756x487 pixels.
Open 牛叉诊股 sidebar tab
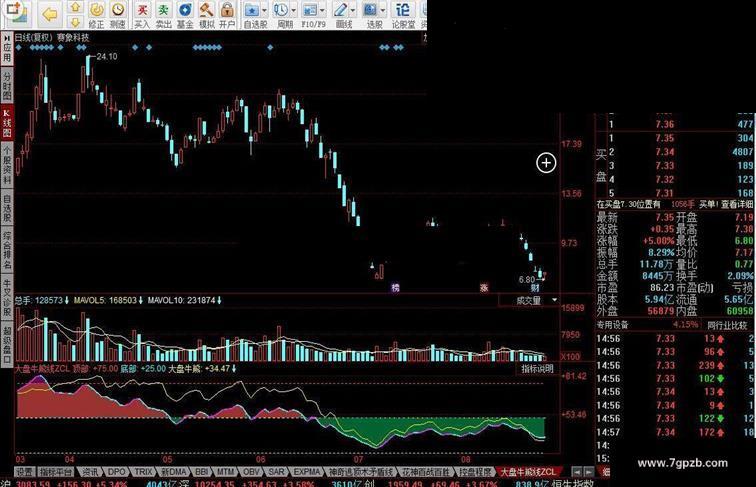click(x=7, y=298)
